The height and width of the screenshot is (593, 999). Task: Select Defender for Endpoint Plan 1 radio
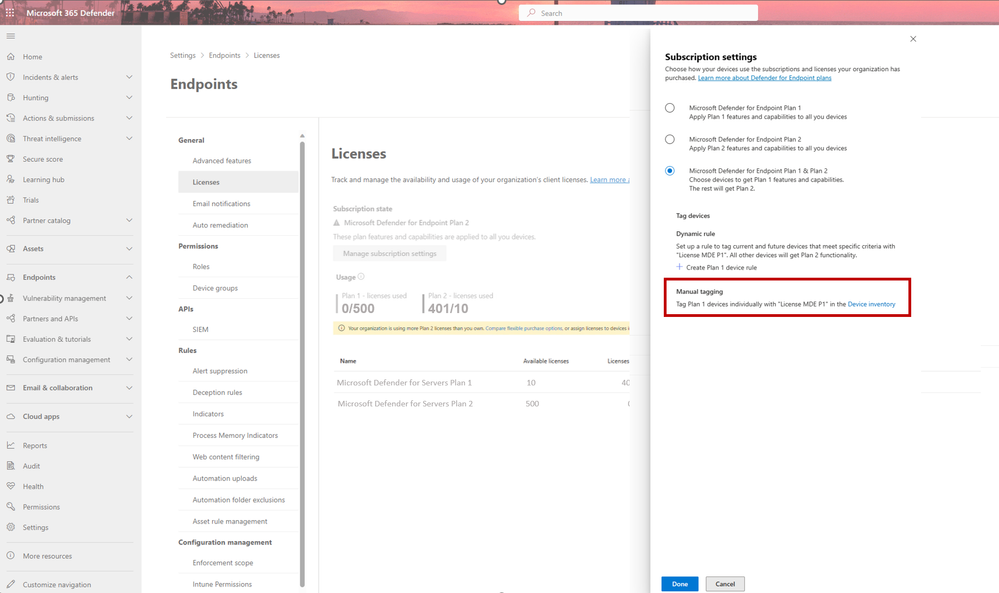(670, 108)
